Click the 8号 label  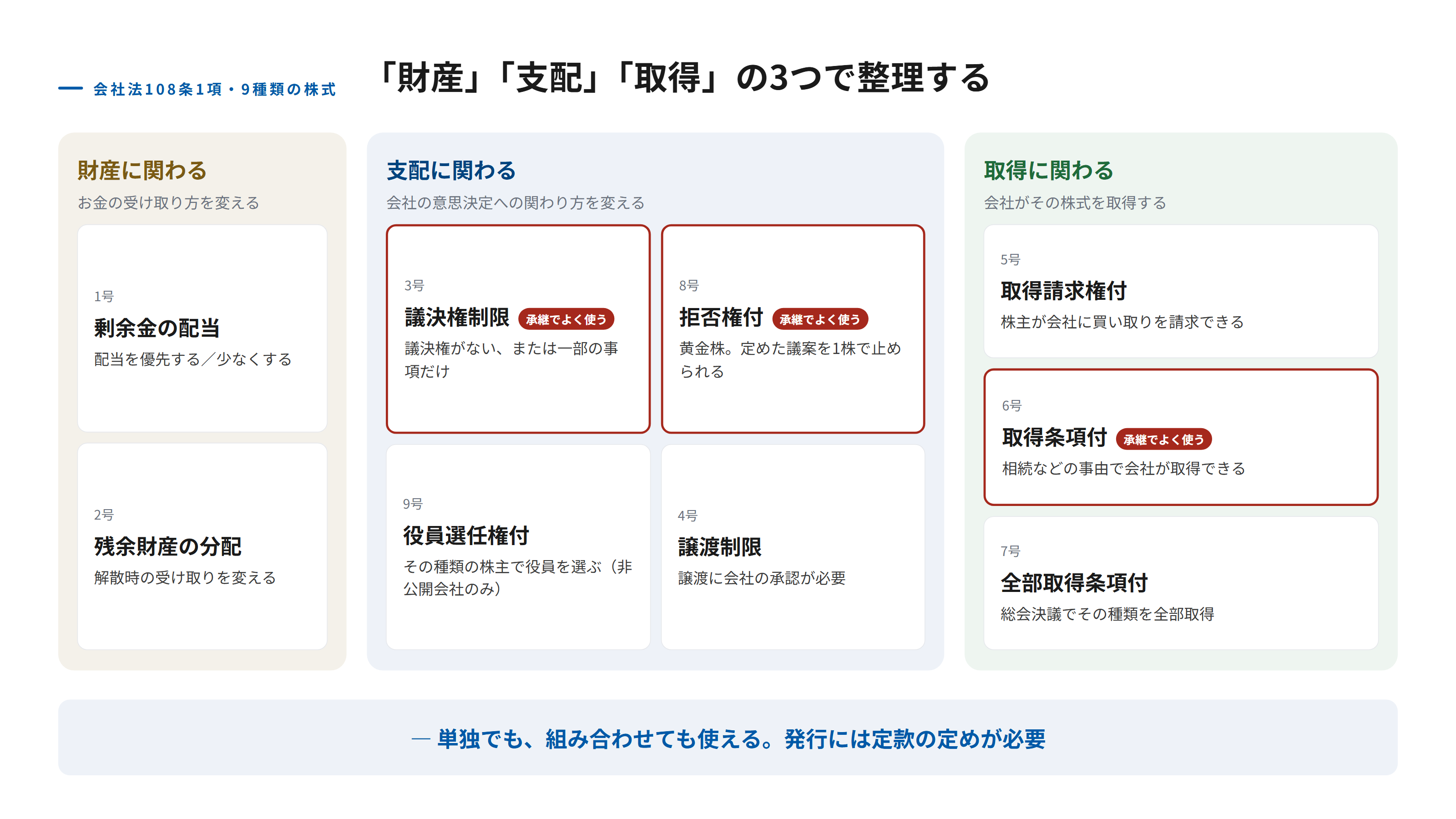point(689,285)
